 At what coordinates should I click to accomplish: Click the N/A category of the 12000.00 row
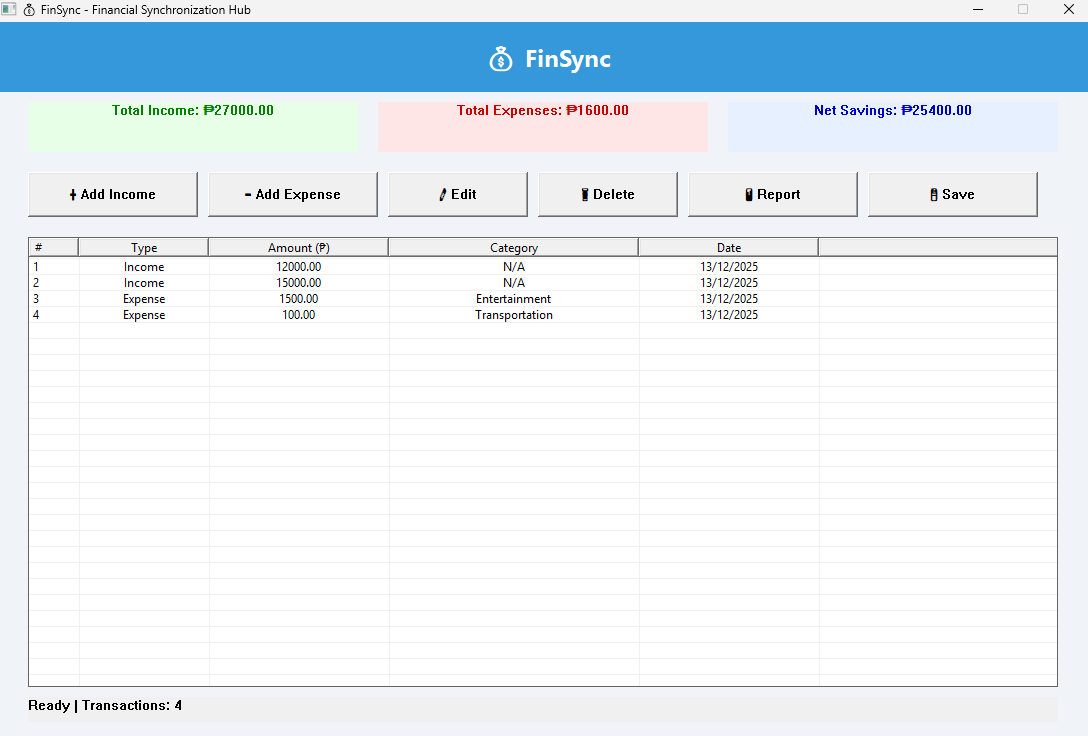click(x=513, y=266)
